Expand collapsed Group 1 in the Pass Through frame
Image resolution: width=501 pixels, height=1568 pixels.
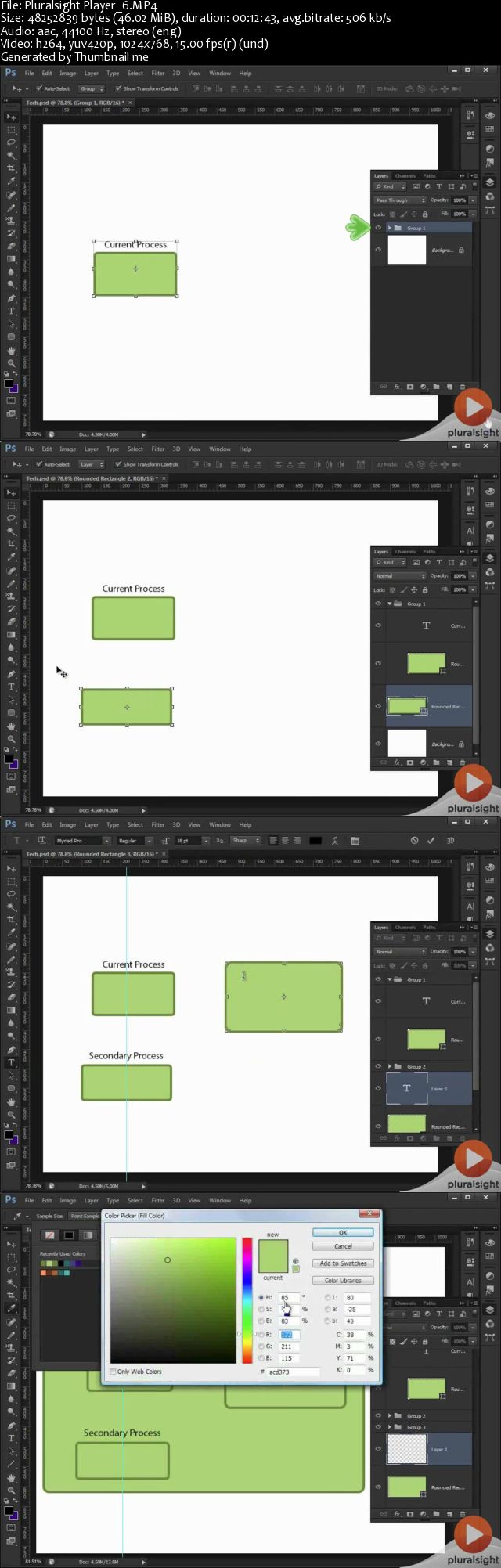click(389, 228)
